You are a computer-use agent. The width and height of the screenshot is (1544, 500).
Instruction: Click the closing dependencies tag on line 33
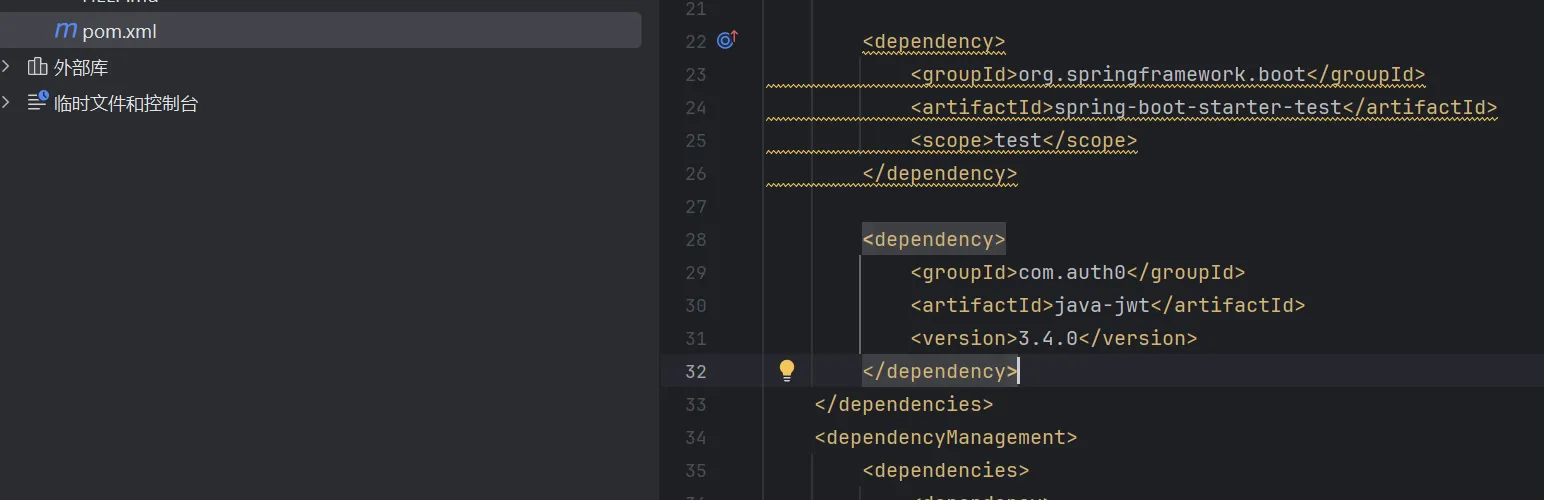pos(903,405)
